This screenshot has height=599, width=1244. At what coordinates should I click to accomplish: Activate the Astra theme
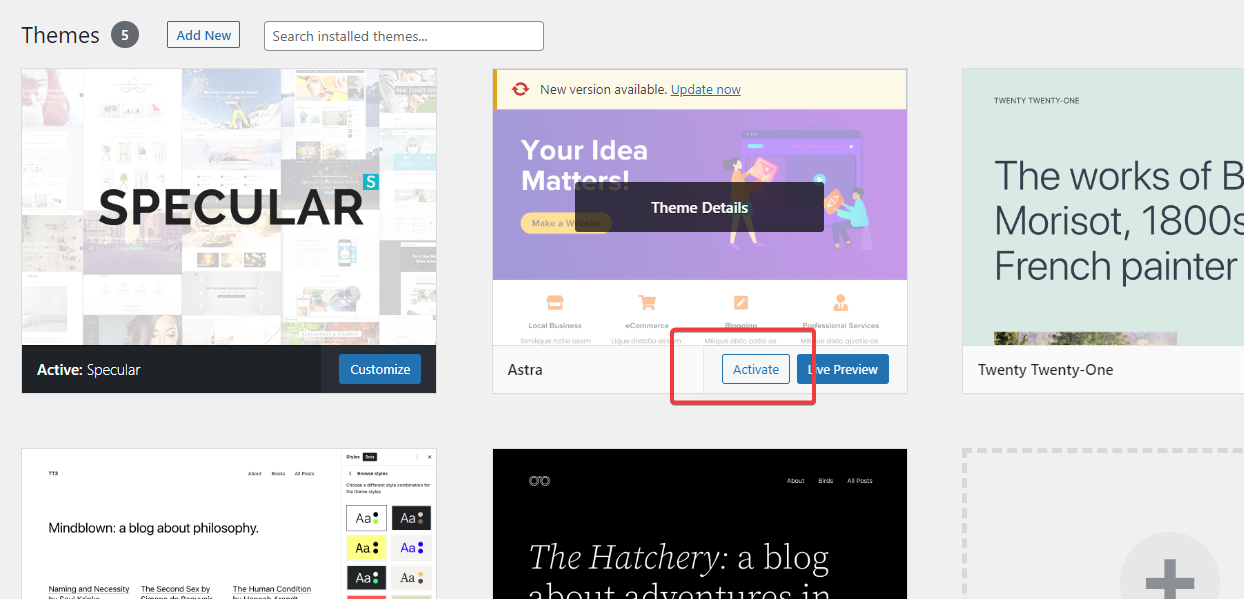(756, 369)
